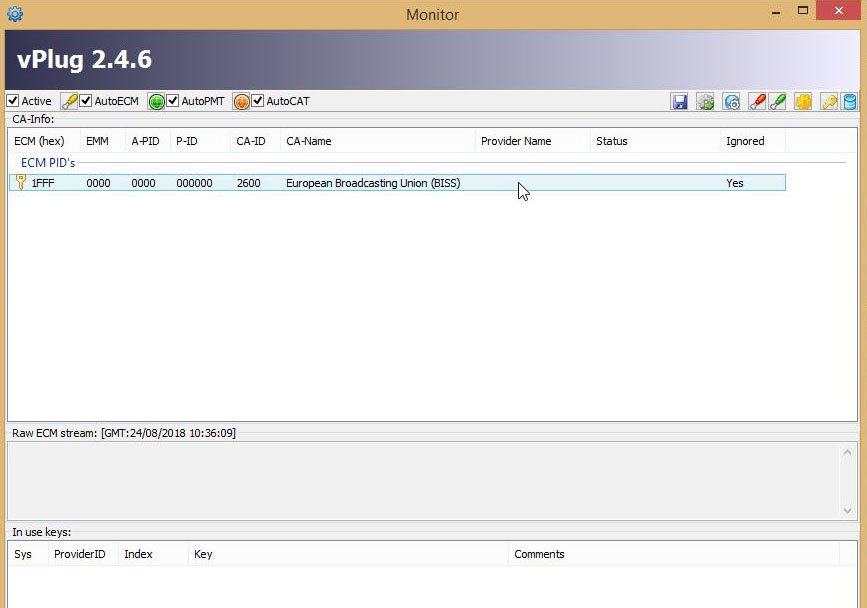Click the blue database cylinder icon
867x608 pixels.
click(850, 101)
